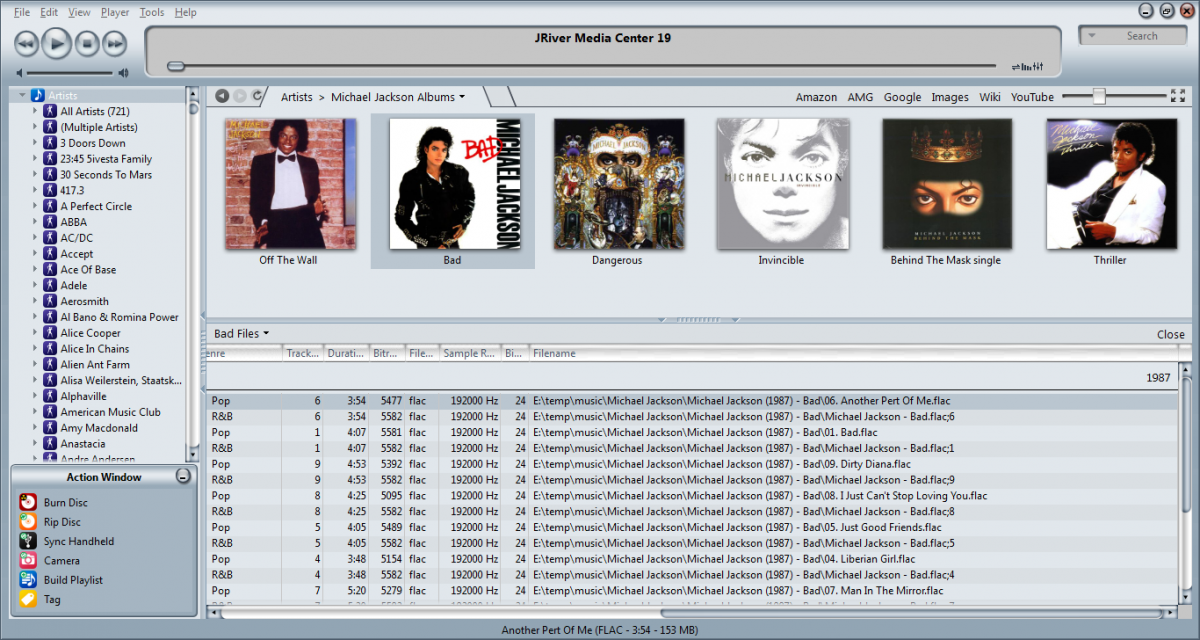
Task: Toggle full screen view icon
Action: click(1177, 96)
